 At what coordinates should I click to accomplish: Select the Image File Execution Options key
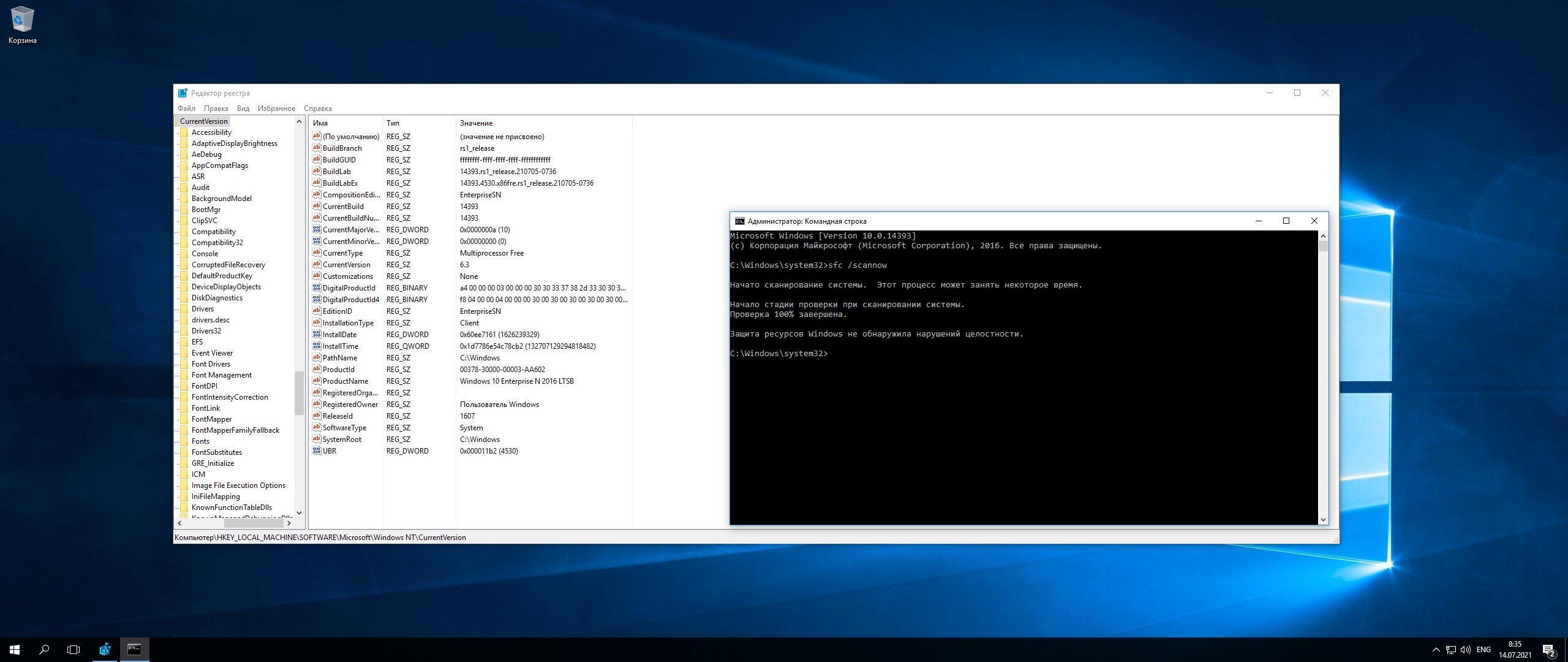coord(238,485)
